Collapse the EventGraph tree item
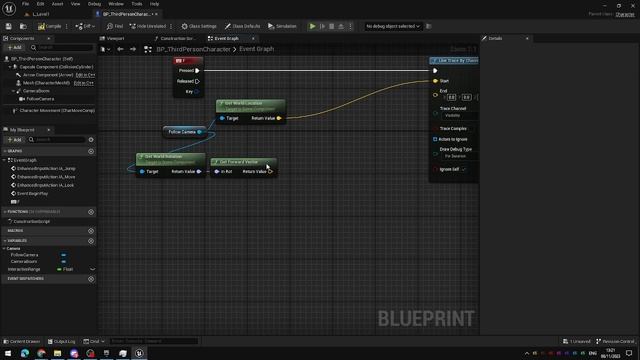Image resolution: width=640 pixels, height=360 pixels. 4,160
